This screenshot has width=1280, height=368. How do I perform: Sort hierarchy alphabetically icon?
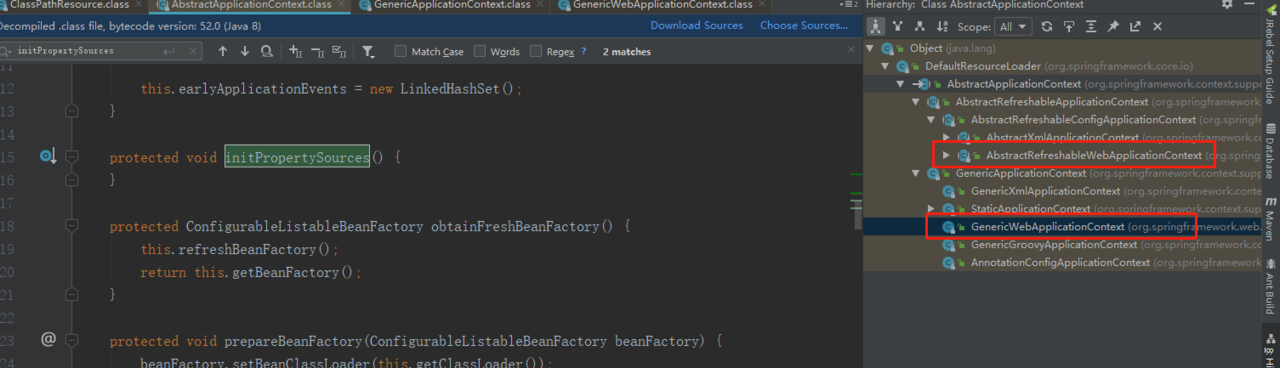pos(943,26)
